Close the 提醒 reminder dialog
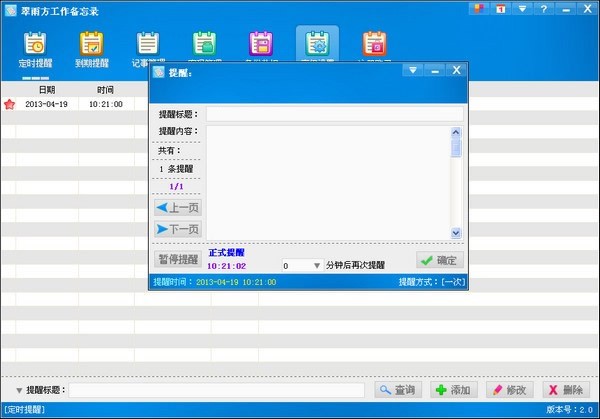This screenshot has width=600, height=419. point(457,70)
